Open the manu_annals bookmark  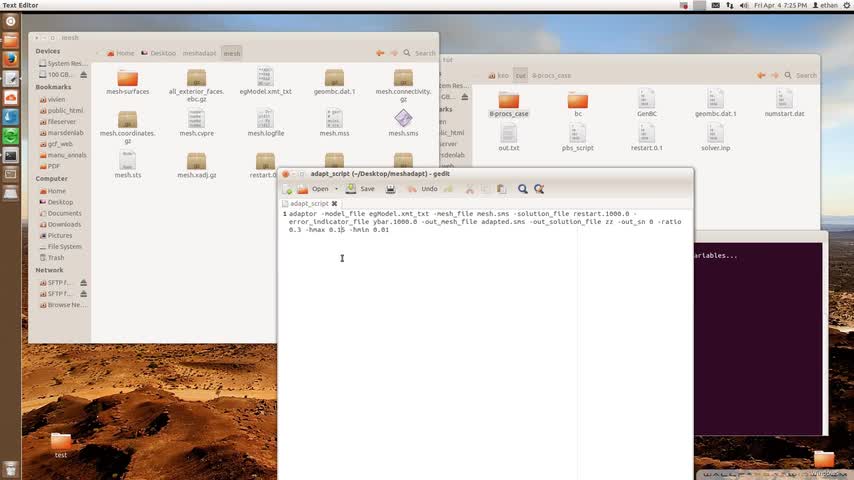(x=63, y=155)
